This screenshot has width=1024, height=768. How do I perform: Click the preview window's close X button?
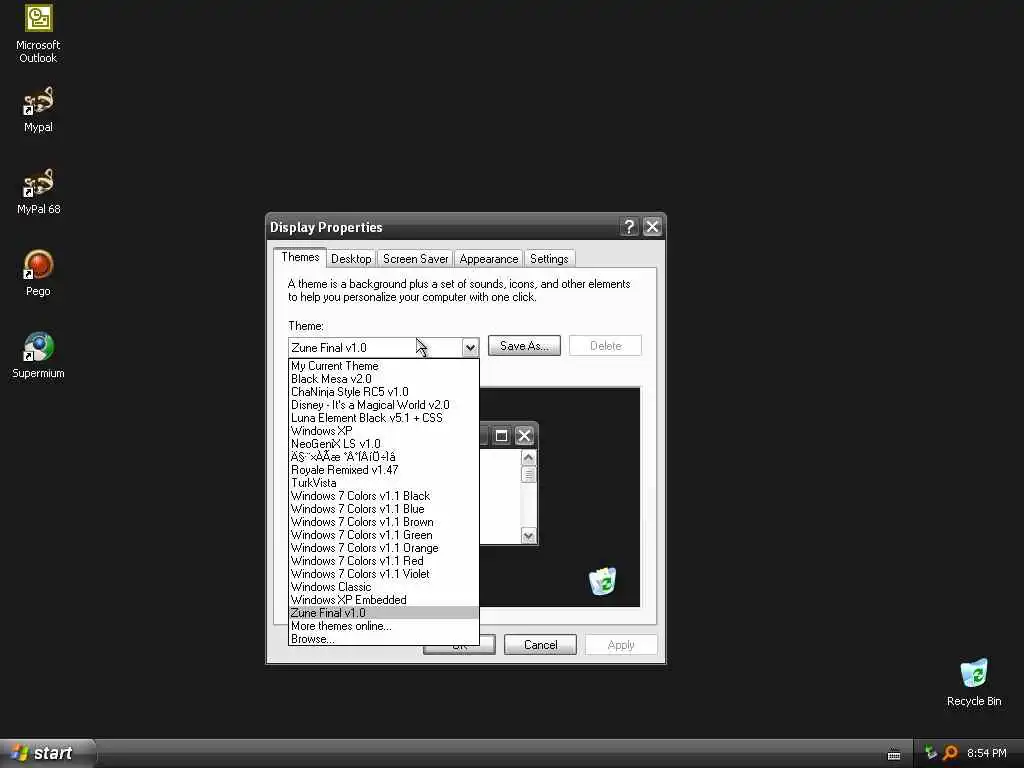524,436
